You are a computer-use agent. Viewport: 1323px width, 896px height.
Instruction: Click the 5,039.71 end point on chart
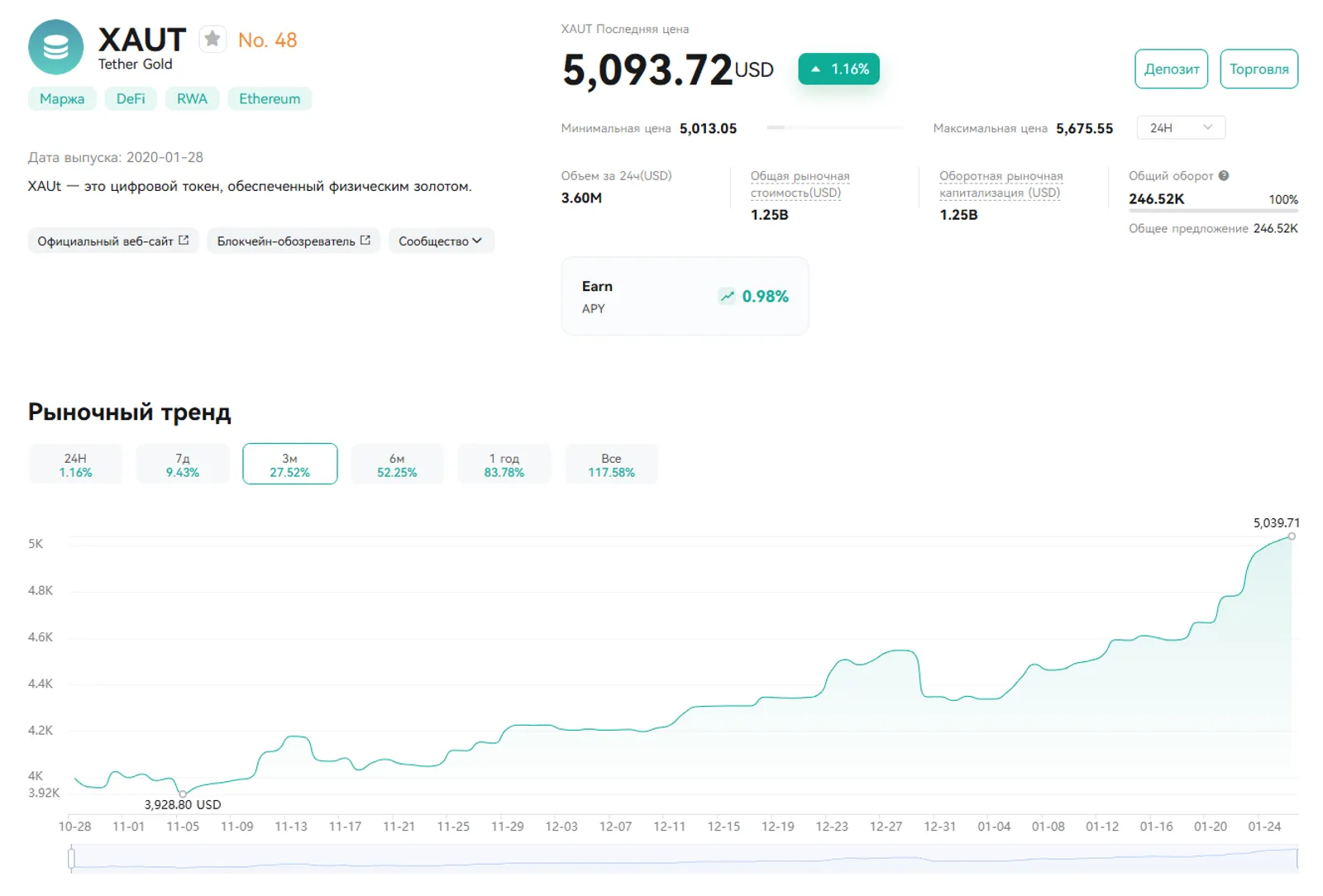(x=1292, y=536)
